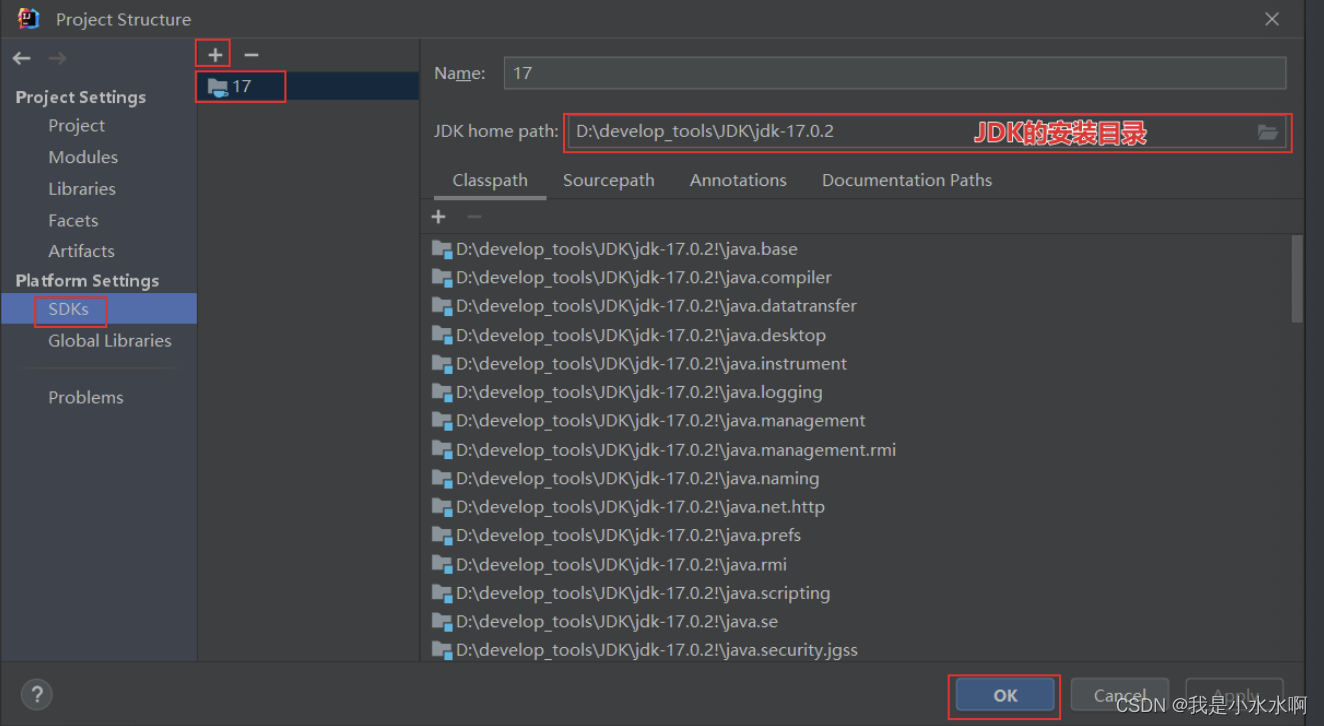Switch to Documentation Paths tab
This screenshot has height=726, width=1324.
pos(907,181)
